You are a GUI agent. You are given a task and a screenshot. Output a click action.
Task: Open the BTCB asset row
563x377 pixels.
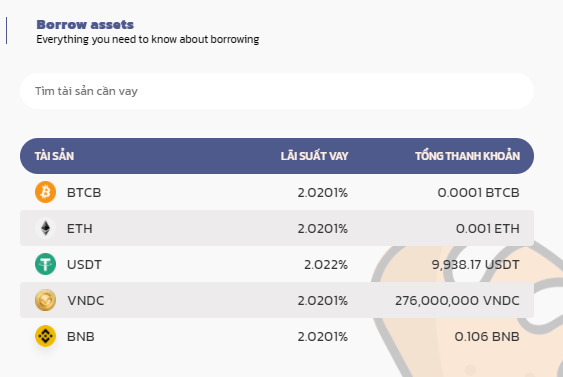(x=277, y=192)
